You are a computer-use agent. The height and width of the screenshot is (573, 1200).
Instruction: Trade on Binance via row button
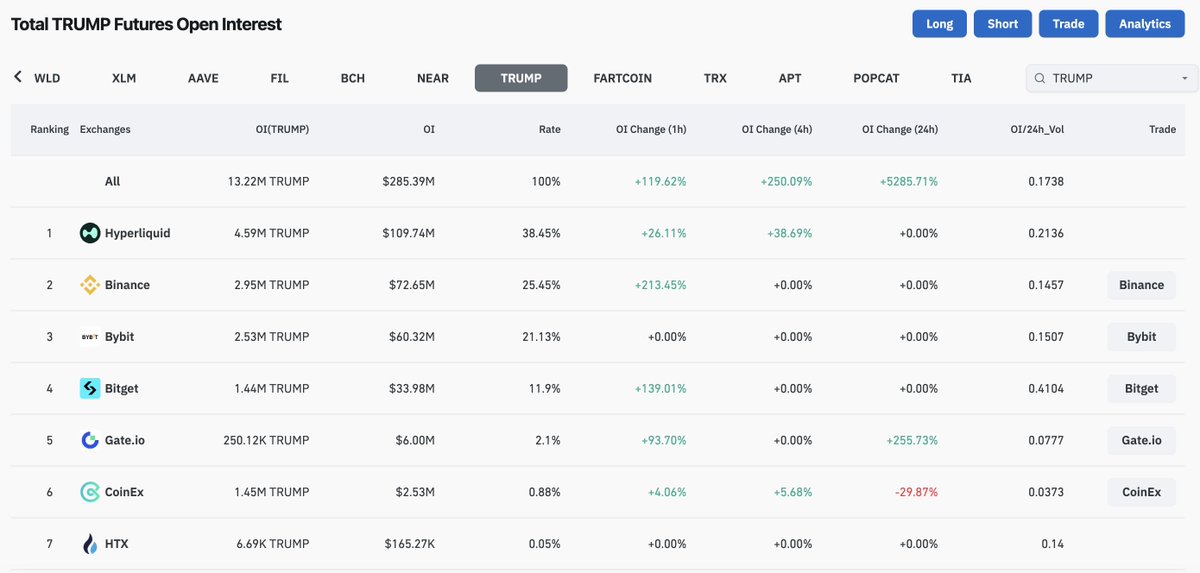1141,285
